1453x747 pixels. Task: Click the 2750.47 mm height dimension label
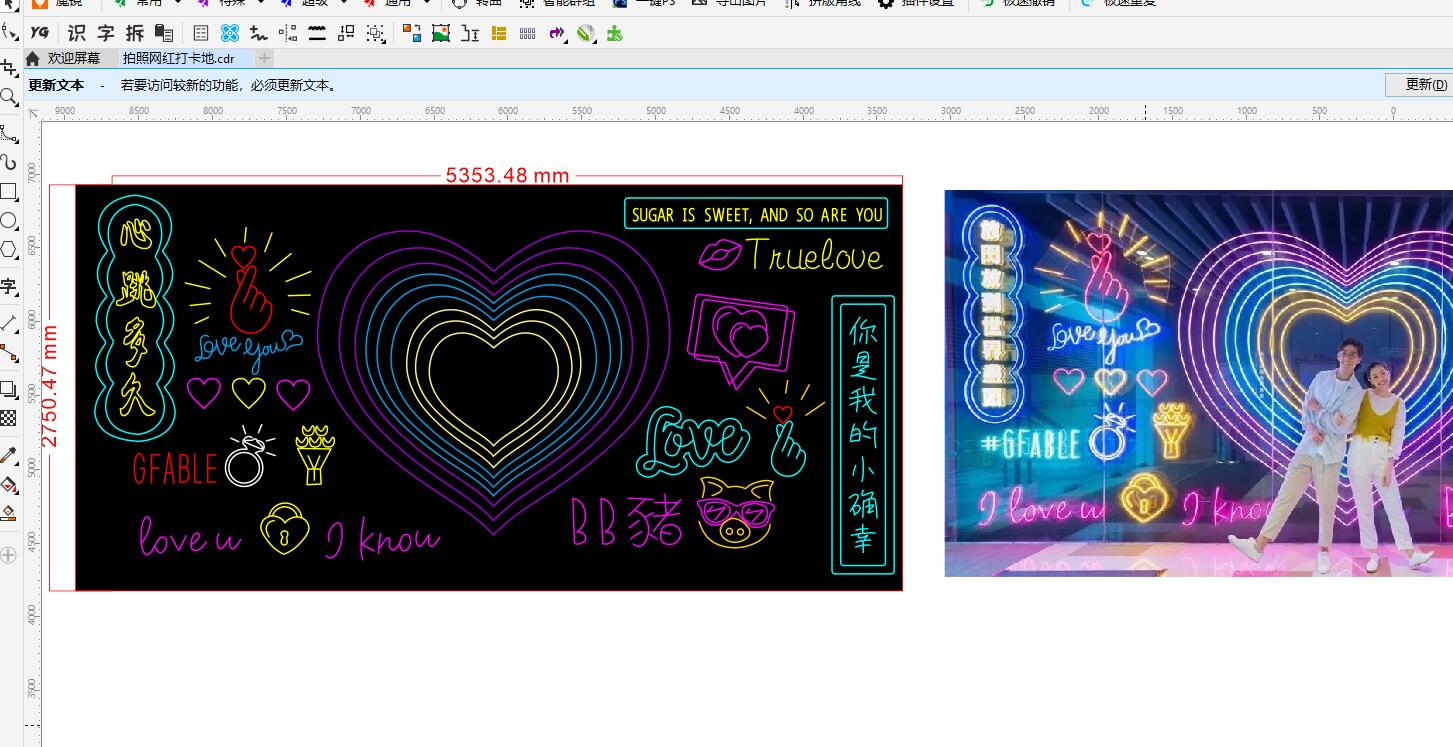pyautogui.click(x=49, y=385)
